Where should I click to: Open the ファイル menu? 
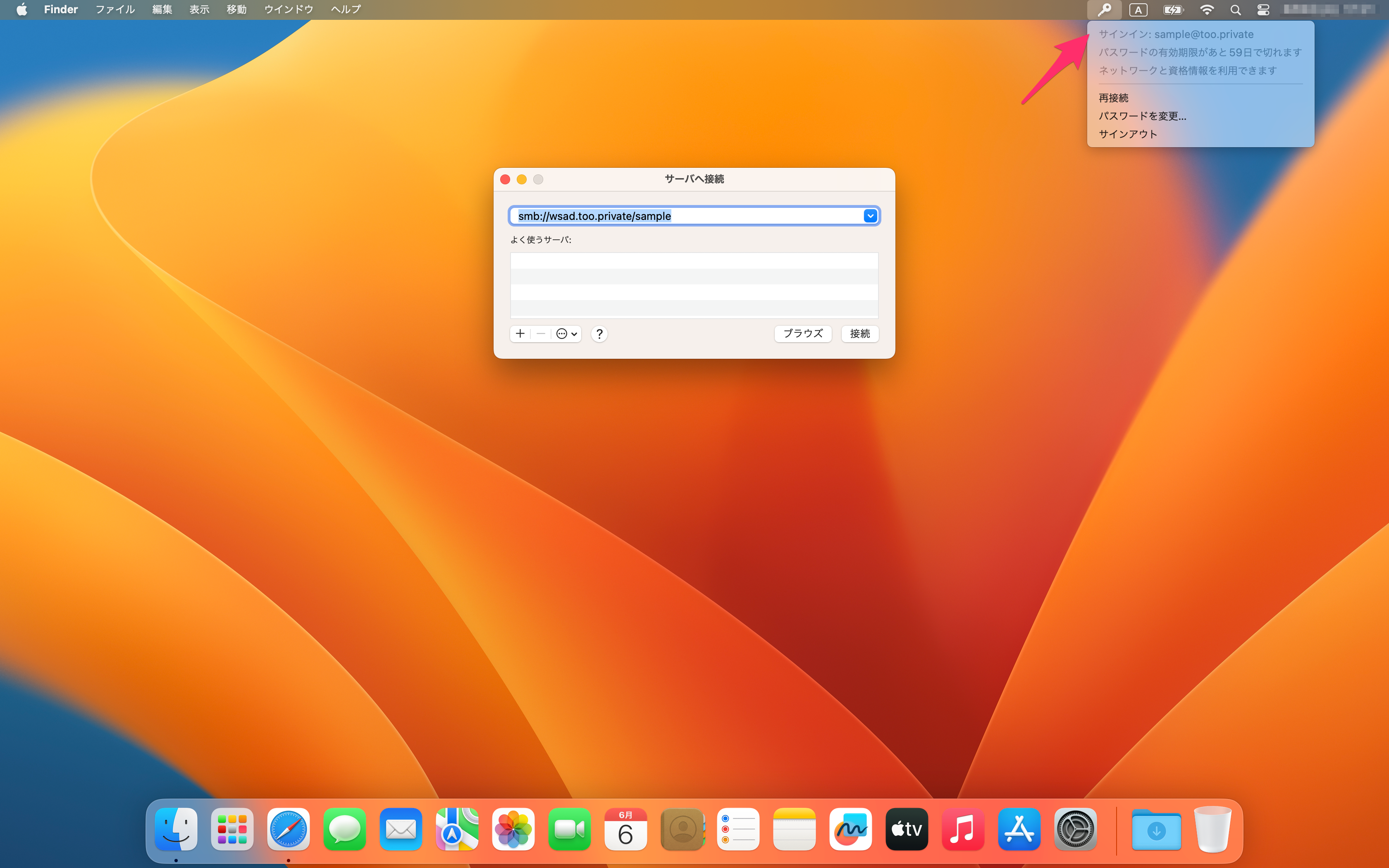point(115,9)
